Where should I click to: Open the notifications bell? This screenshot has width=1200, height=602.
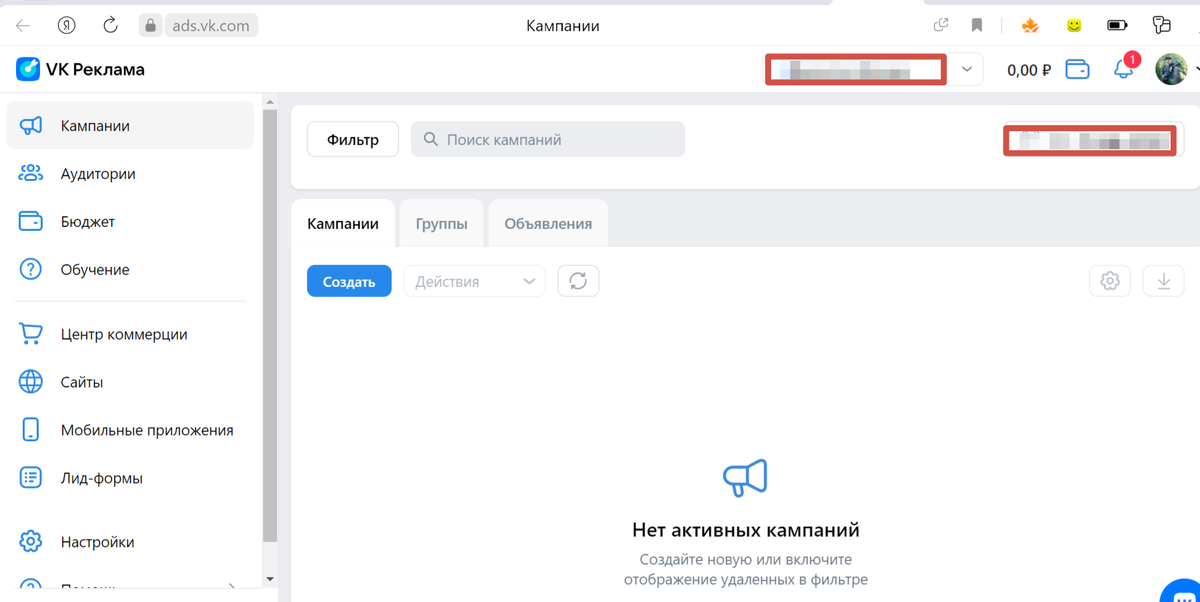(x=1124, y=68)
